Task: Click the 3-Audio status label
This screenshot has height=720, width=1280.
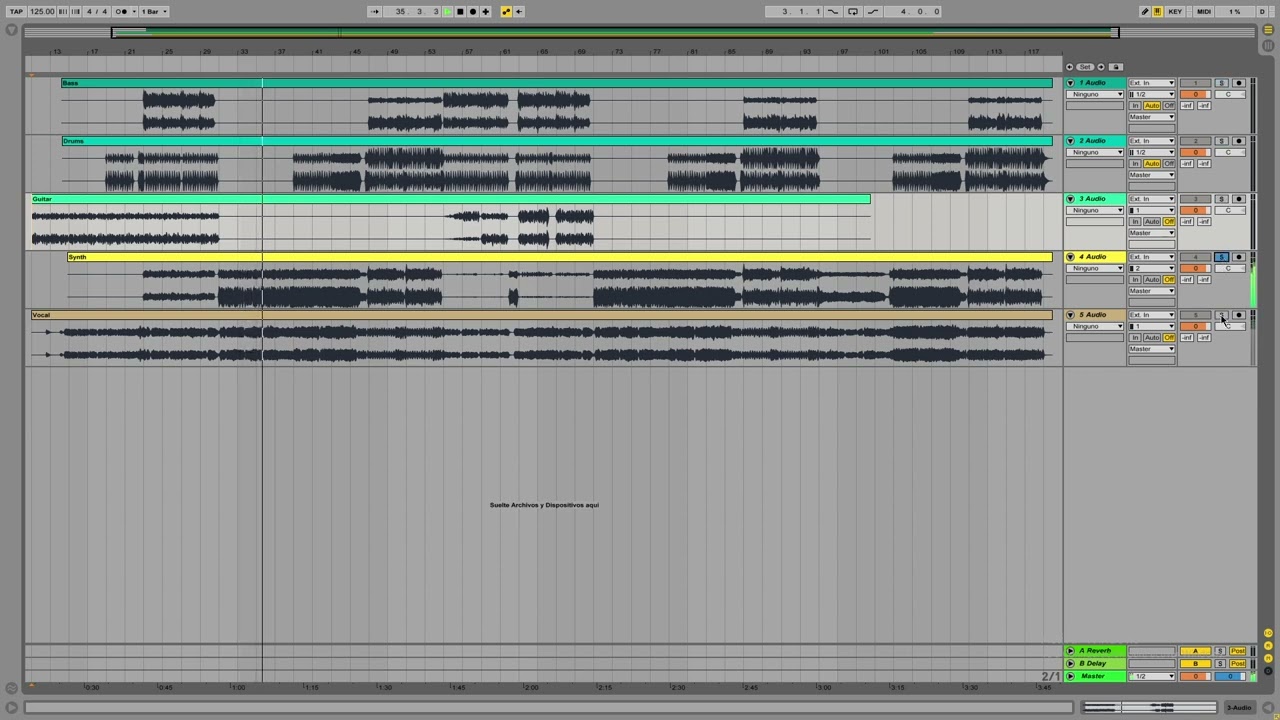Action: click(1239, 708)
